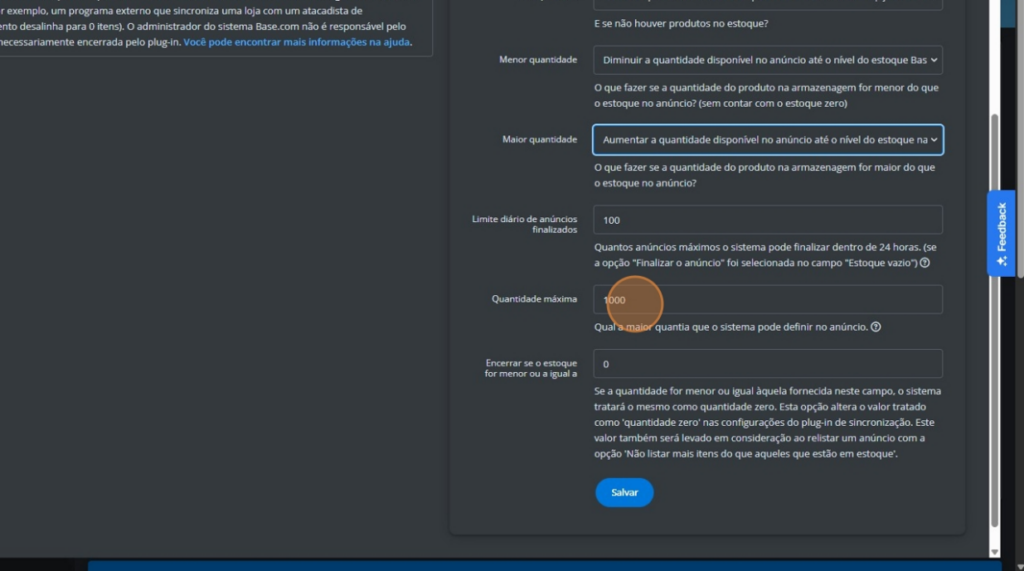Image resolution: width=1024 pixels, height=571 pixels.
Task: Click the scroll down arrow of the page scrollbar
Action: (993, 551)
